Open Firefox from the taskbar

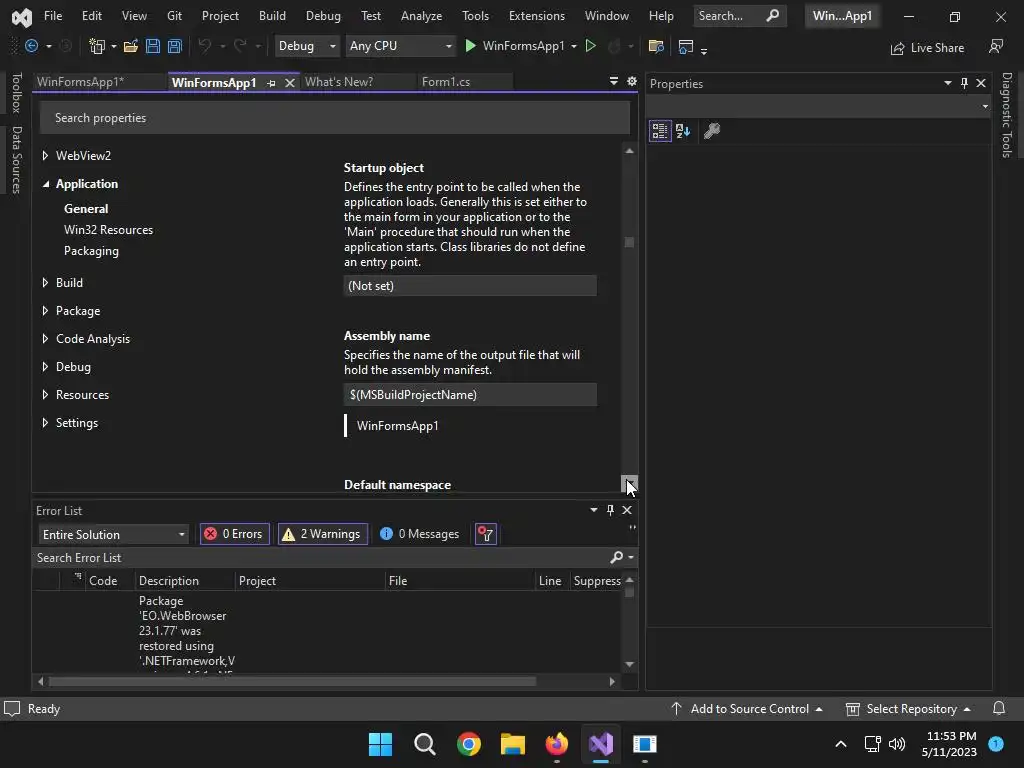point(556,744)
